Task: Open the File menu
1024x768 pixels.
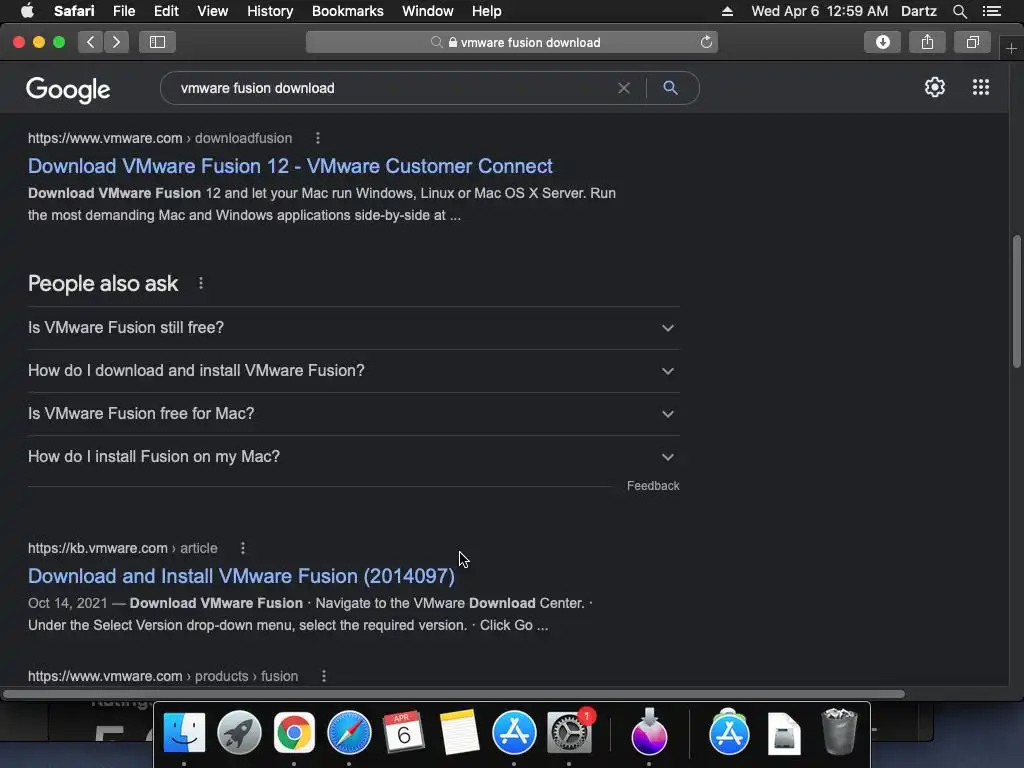Action: pos(123,11)
